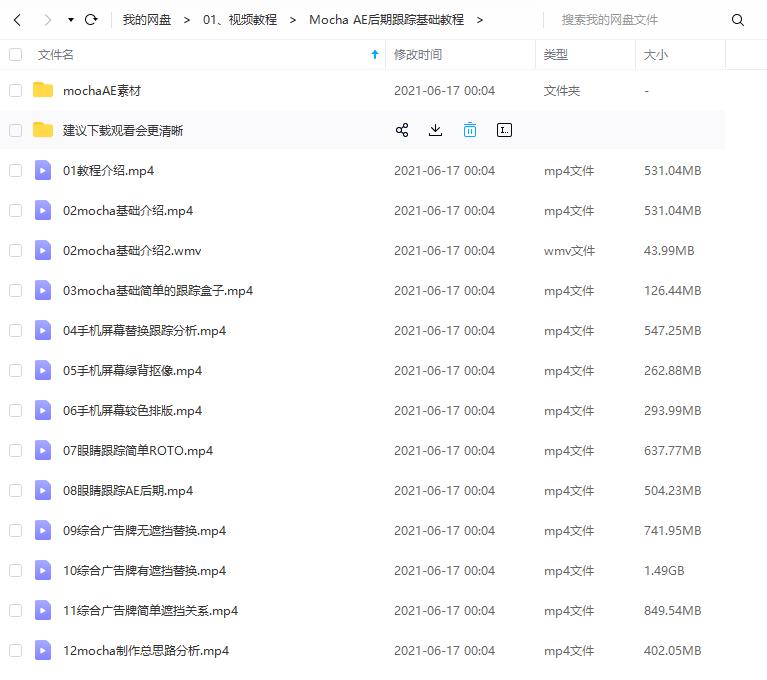Viewport: 767px width, 680px height.
Task: Open the navigation history dropdown arrow
Action: (x=71, y=20)
